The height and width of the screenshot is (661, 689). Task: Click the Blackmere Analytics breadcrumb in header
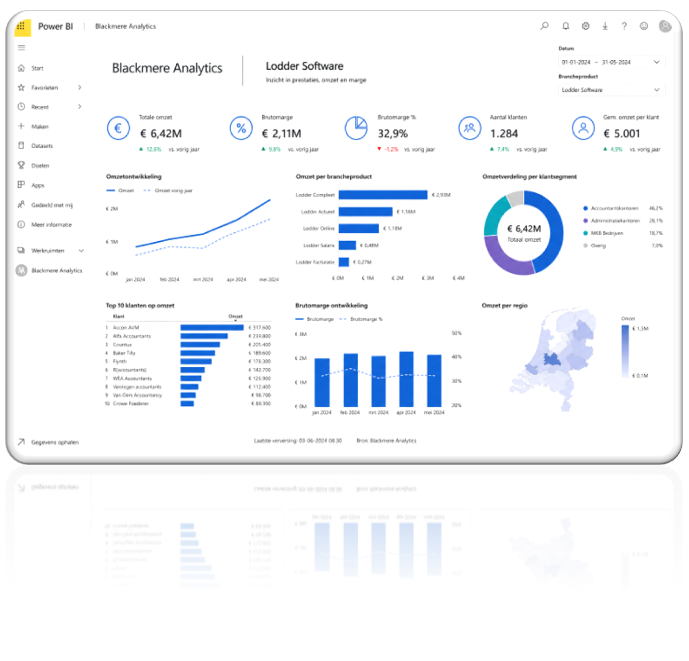[x=125, y=26]
